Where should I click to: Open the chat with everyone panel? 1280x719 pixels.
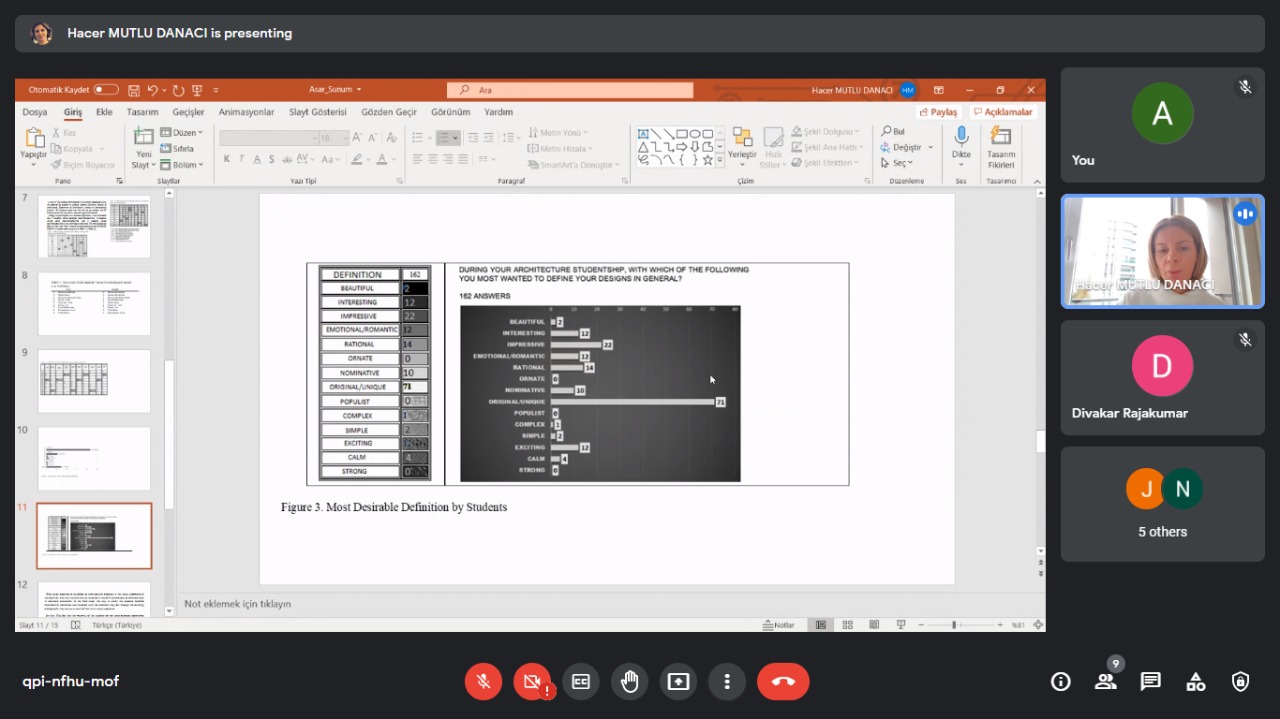click(x=1151, y=681)
